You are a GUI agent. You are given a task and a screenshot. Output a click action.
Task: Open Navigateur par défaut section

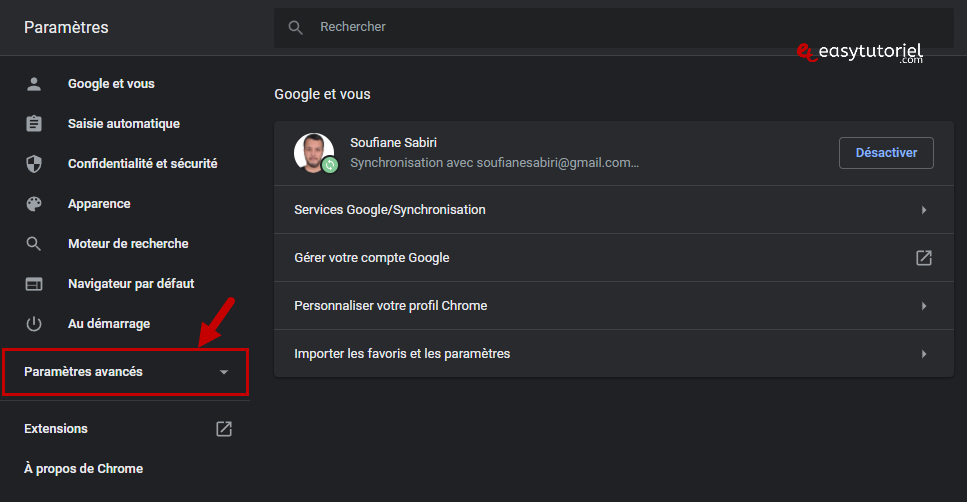coord(131,284)
